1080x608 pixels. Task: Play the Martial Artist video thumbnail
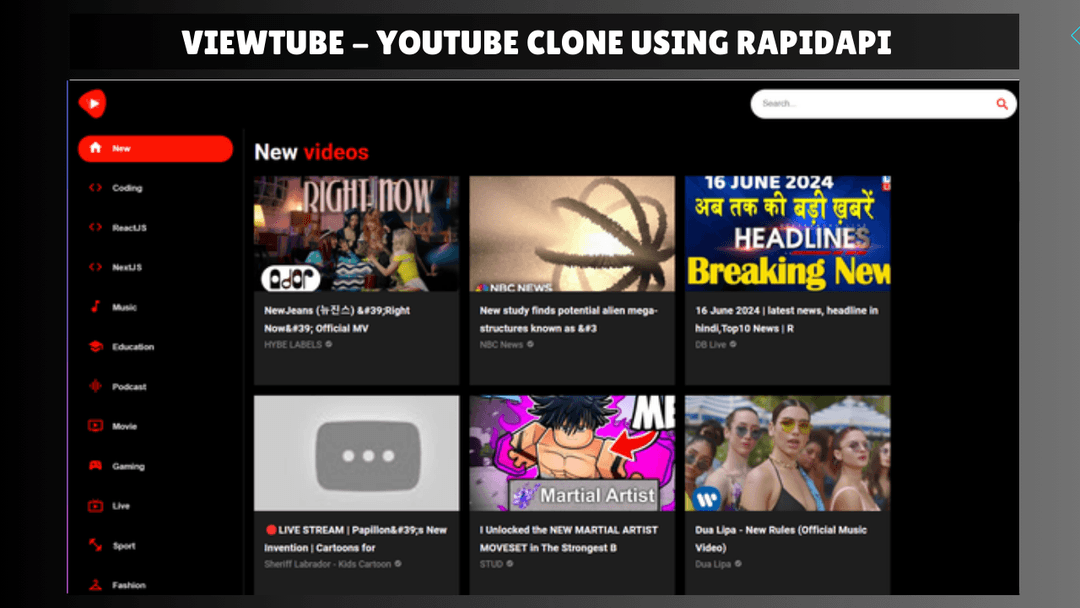(x=572, y=453)
